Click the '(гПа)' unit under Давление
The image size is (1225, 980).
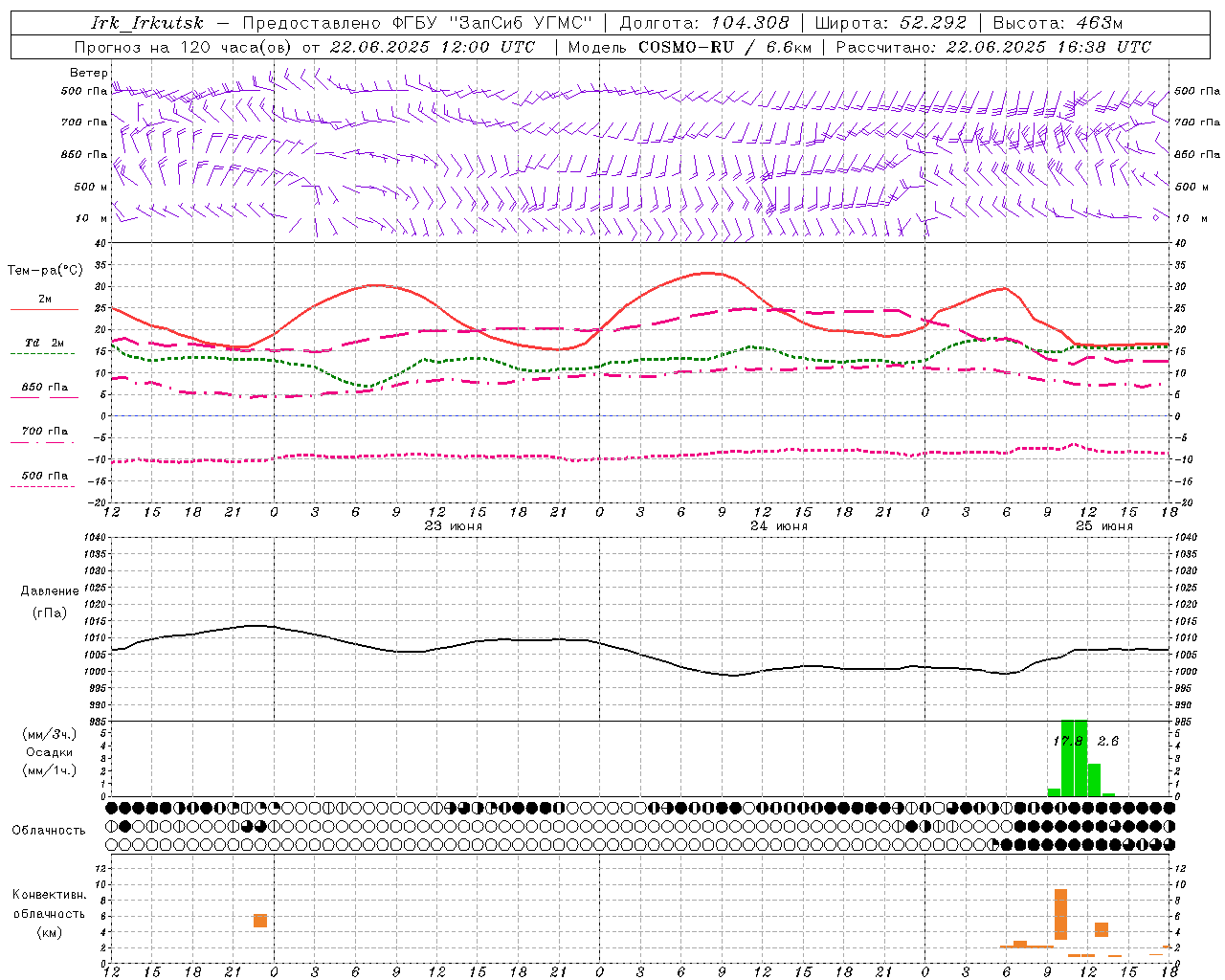50,612
